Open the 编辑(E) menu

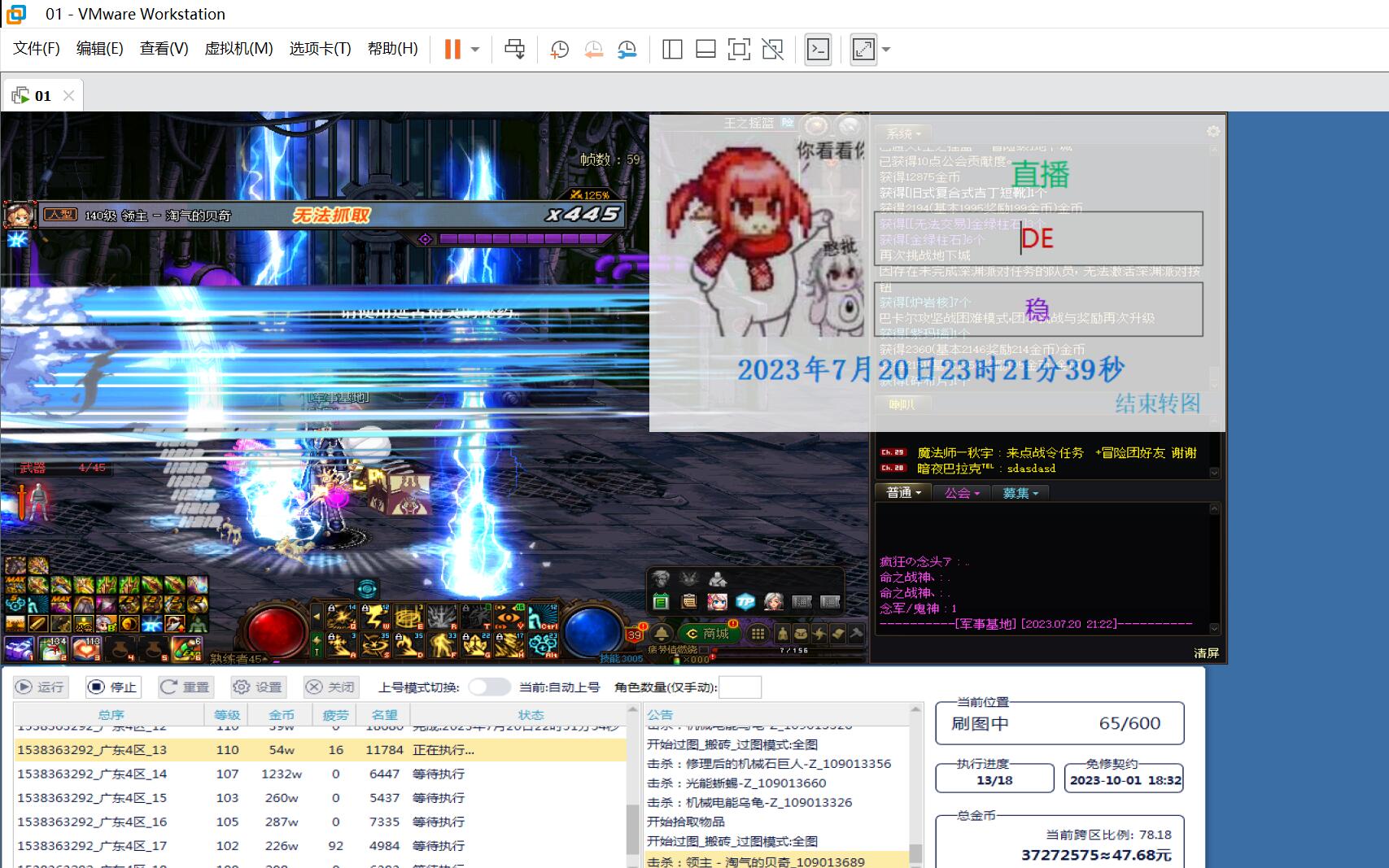99,49
